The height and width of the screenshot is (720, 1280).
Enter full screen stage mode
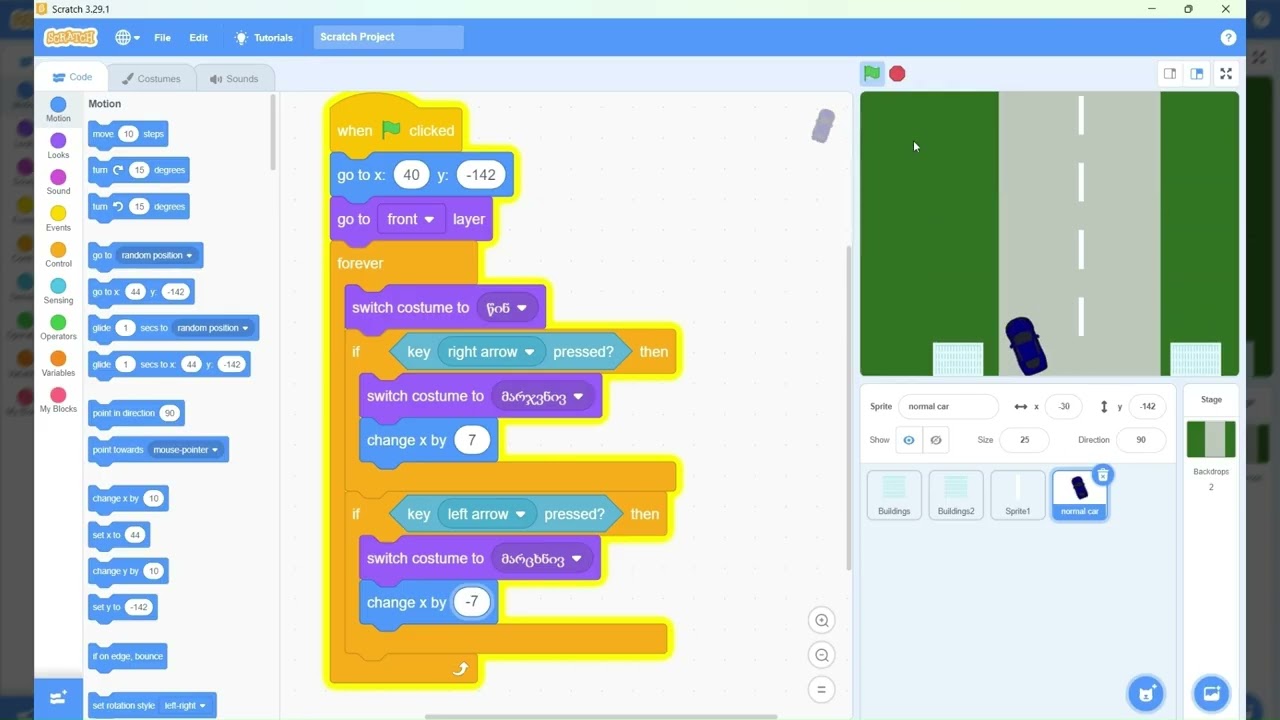tap(1226, 73)
